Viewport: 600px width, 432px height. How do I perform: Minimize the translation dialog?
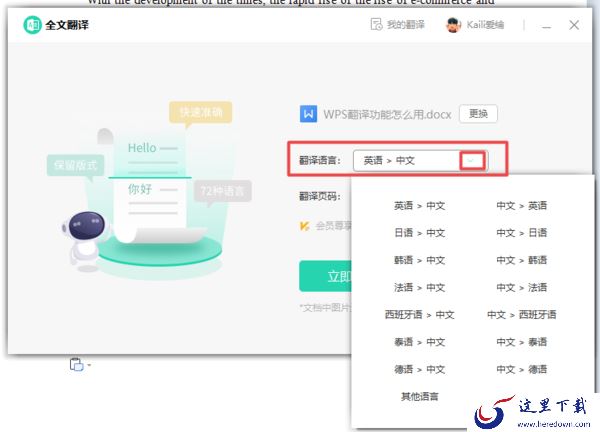(546, 26)
